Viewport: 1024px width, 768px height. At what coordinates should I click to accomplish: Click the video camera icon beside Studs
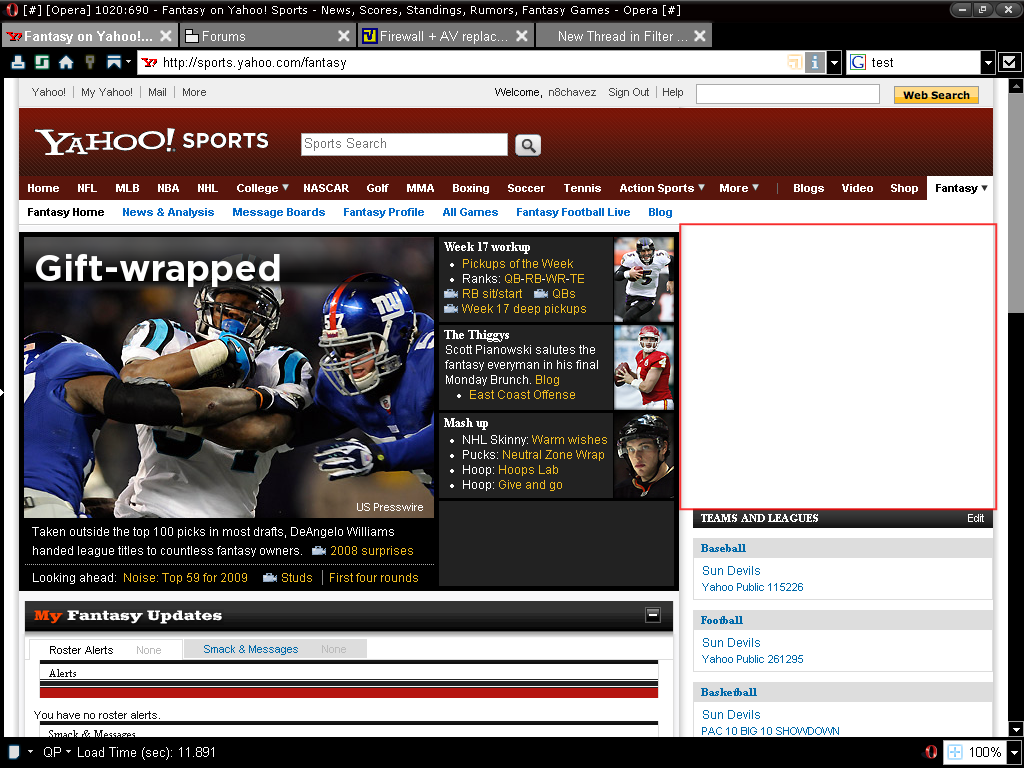click(270, 578)
